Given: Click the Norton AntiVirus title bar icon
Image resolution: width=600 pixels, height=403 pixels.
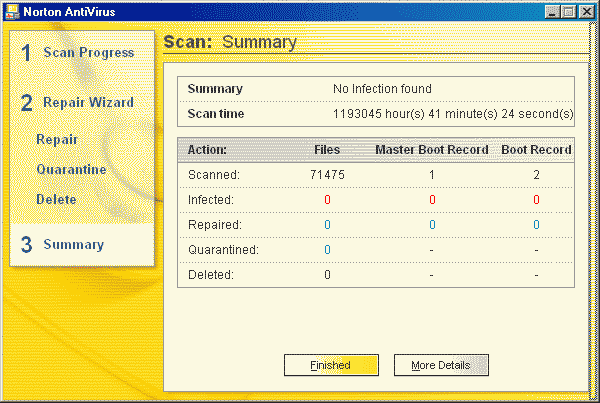Looking at the screenshot, I should pos(11,11).
